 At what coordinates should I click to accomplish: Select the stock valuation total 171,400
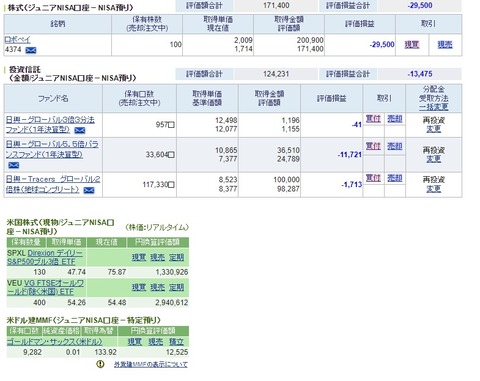(x=276, y=5)
